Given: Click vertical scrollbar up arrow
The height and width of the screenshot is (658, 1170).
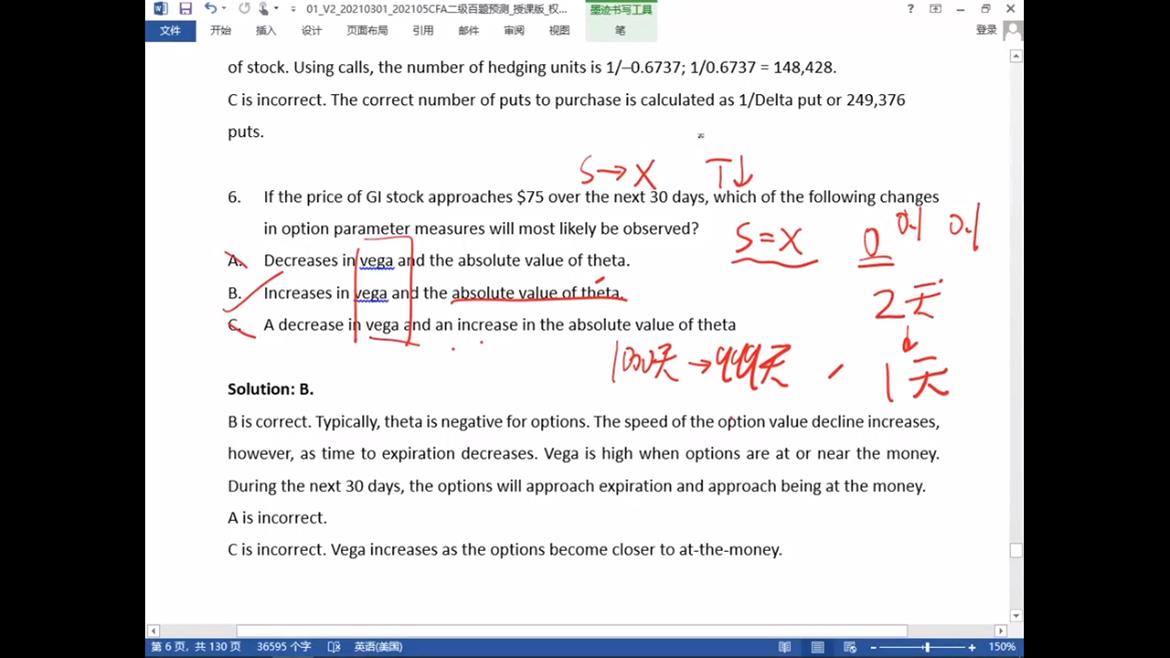Looking at the screenshot, I should (1016, 57).
